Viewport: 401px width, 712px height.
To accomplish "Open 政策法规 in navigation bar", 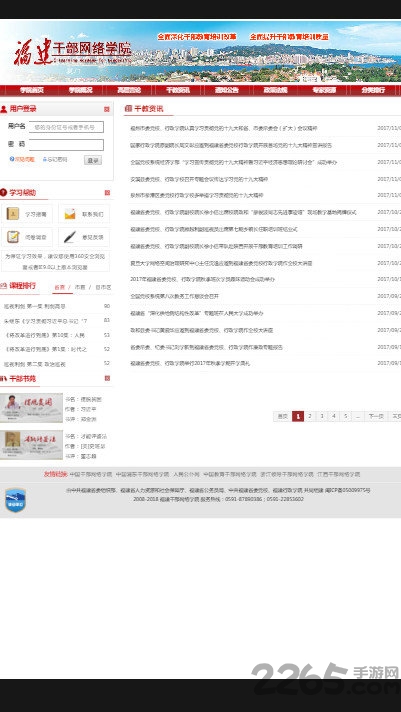I will [276, 90].
